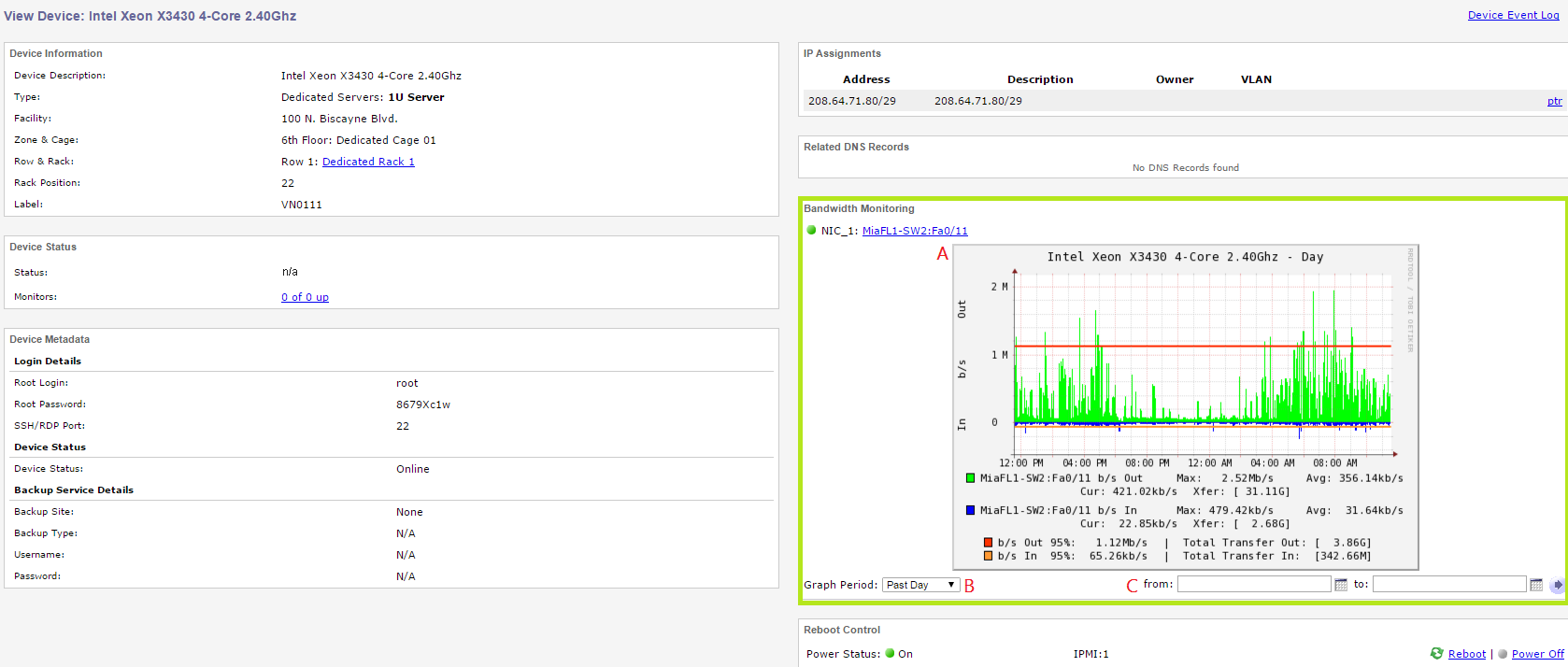Click the type value 1U Server
This screenshot has height=667, width=1568.
pyautogui.click(x=416, y=97)
